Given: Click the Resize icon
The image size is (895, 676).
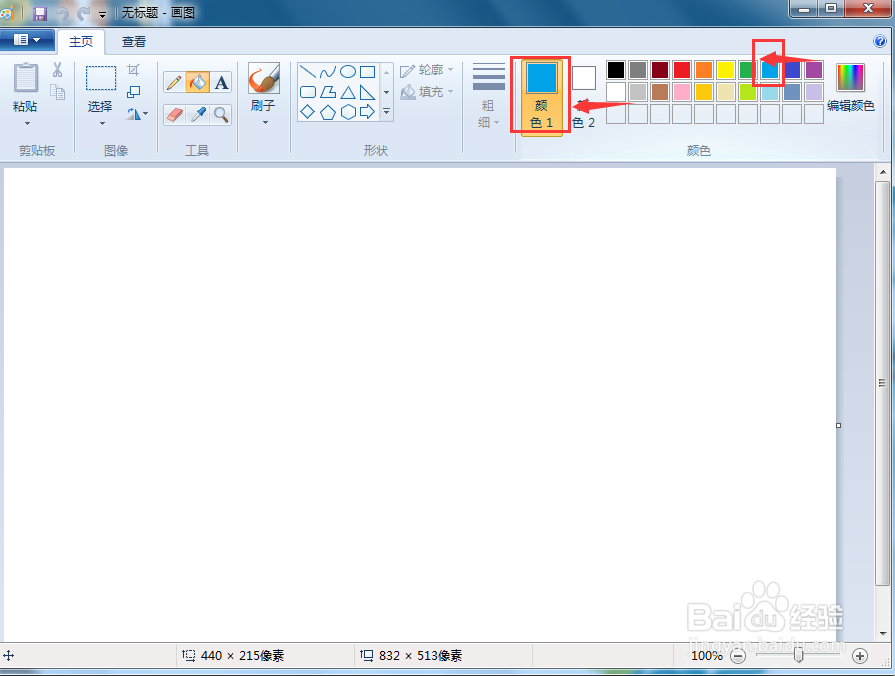Looking at the screenshot, I should (134, 91).
